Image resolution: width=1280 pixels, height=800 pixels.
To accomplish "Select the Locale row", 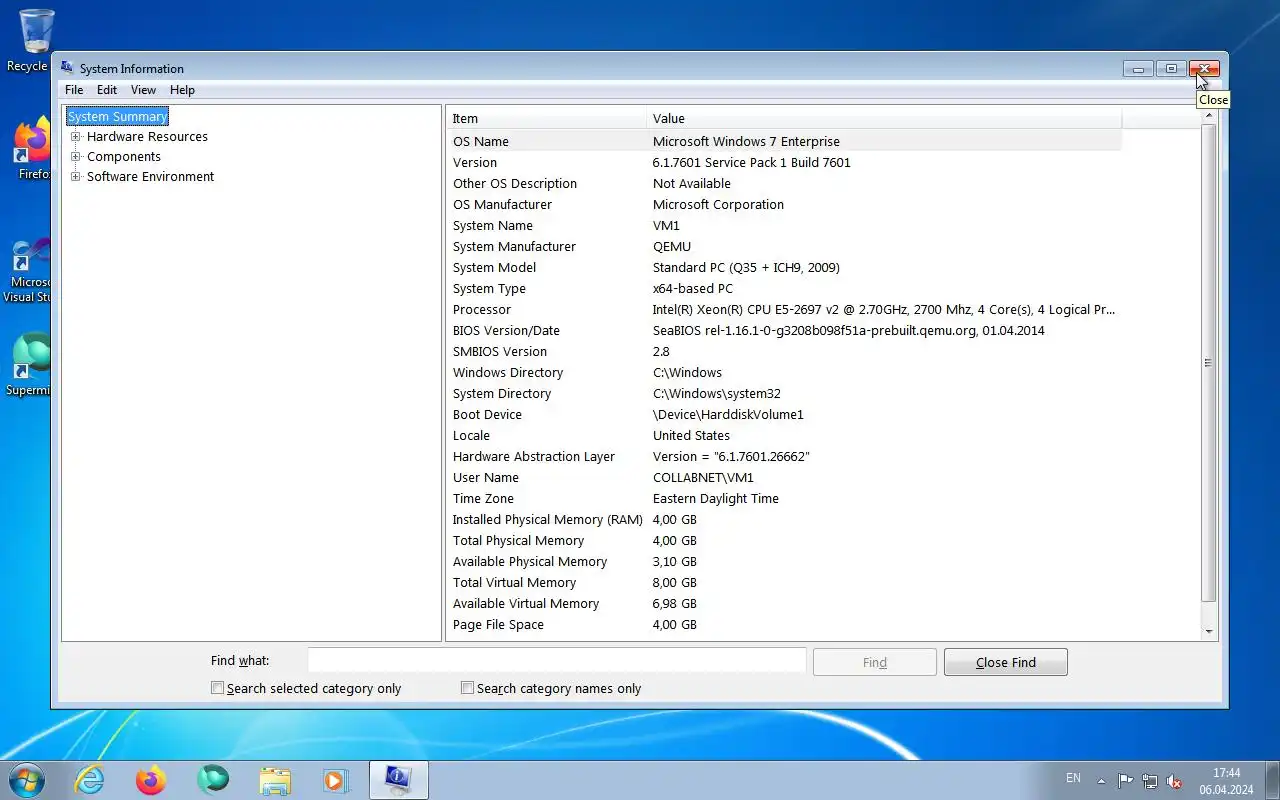I will click(784, 436).
